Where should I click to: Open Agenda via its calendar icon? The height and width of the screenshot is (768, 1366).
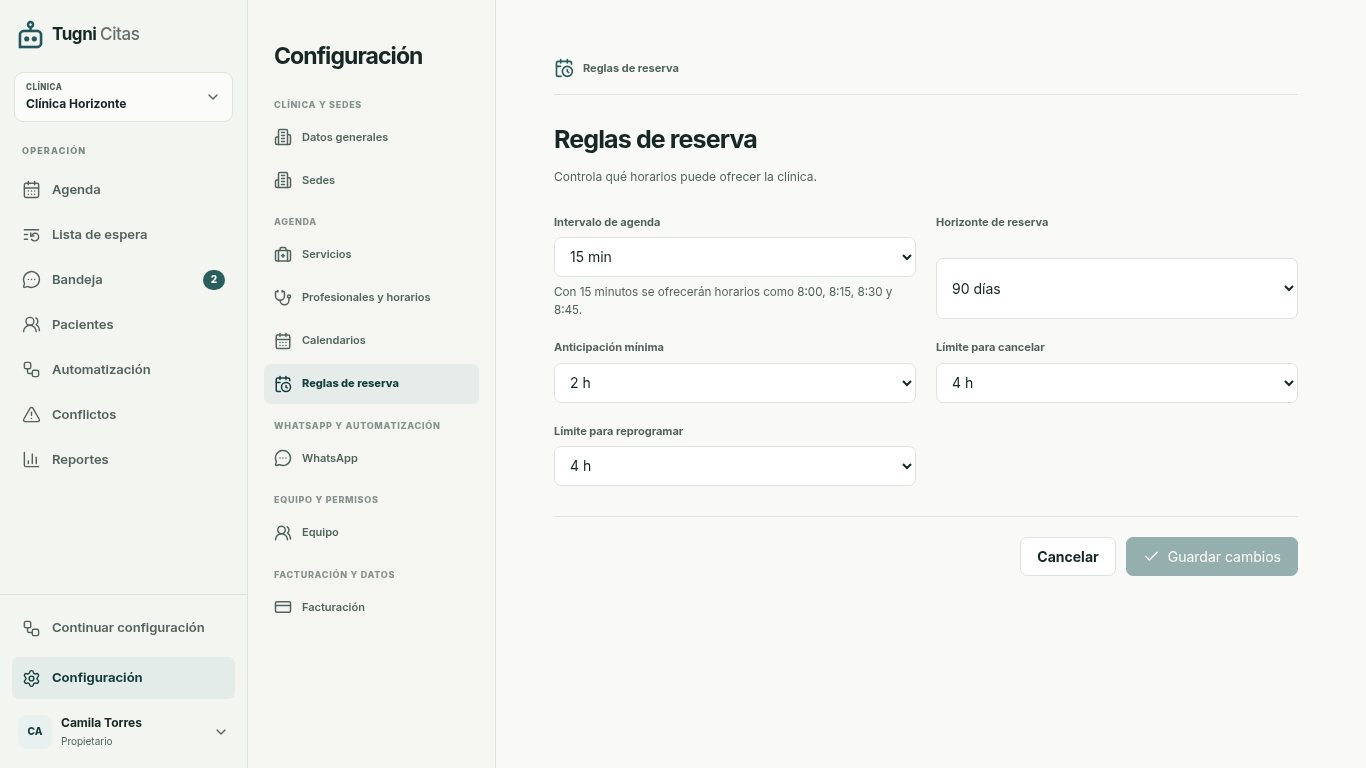[31, 190]
